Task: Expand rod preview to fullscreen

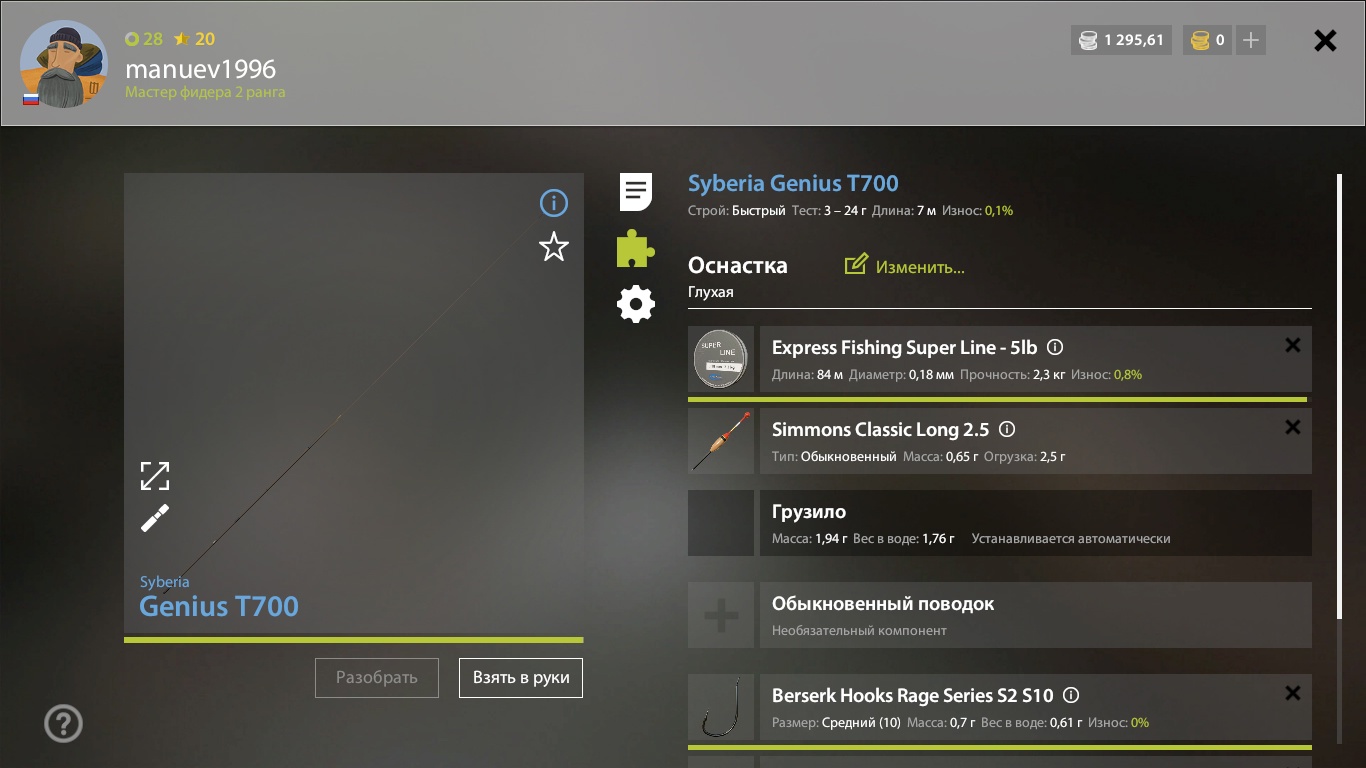Action: pos(155,476)
